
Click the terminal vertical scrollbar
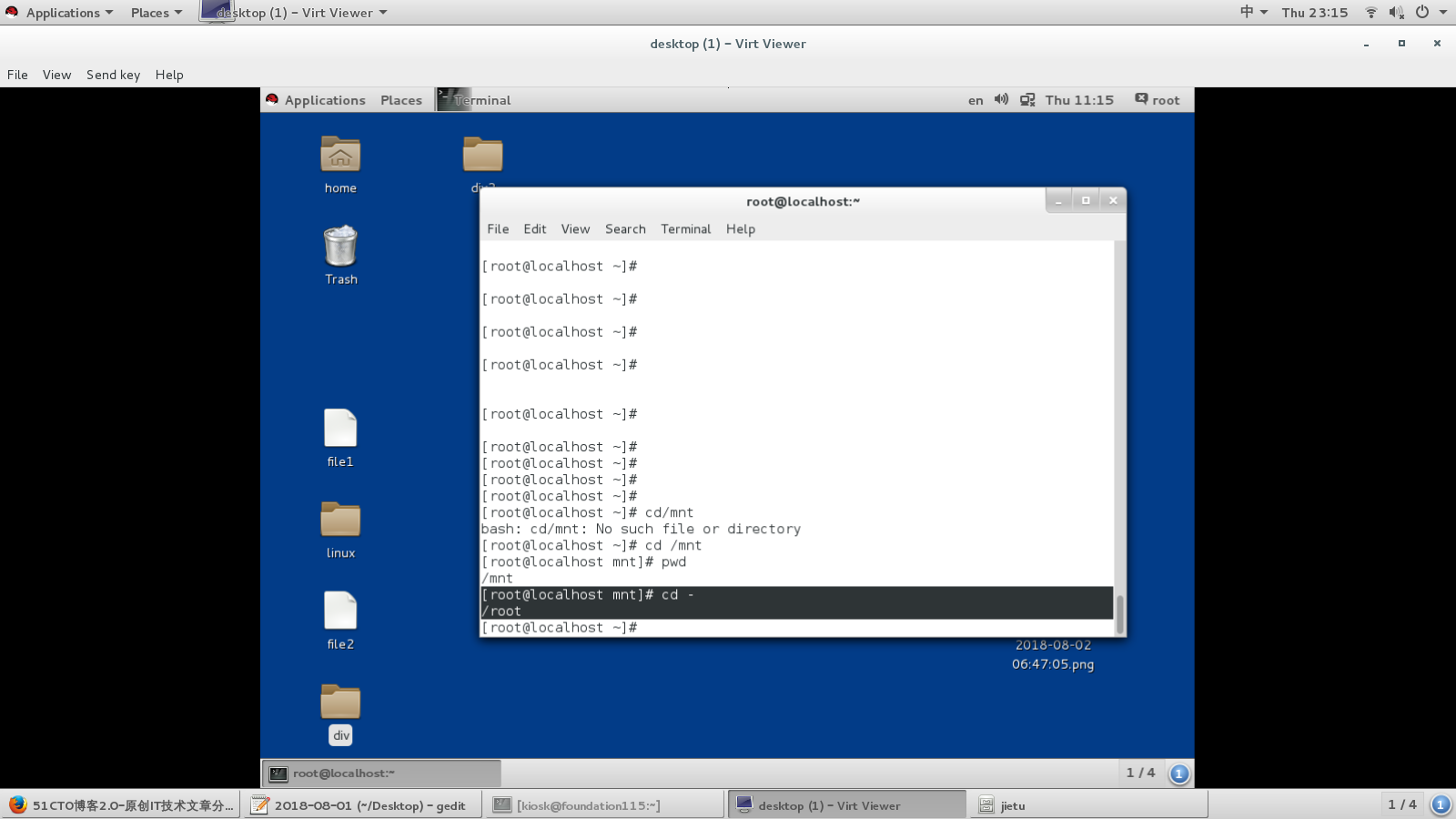click(x=1120, y=614)
